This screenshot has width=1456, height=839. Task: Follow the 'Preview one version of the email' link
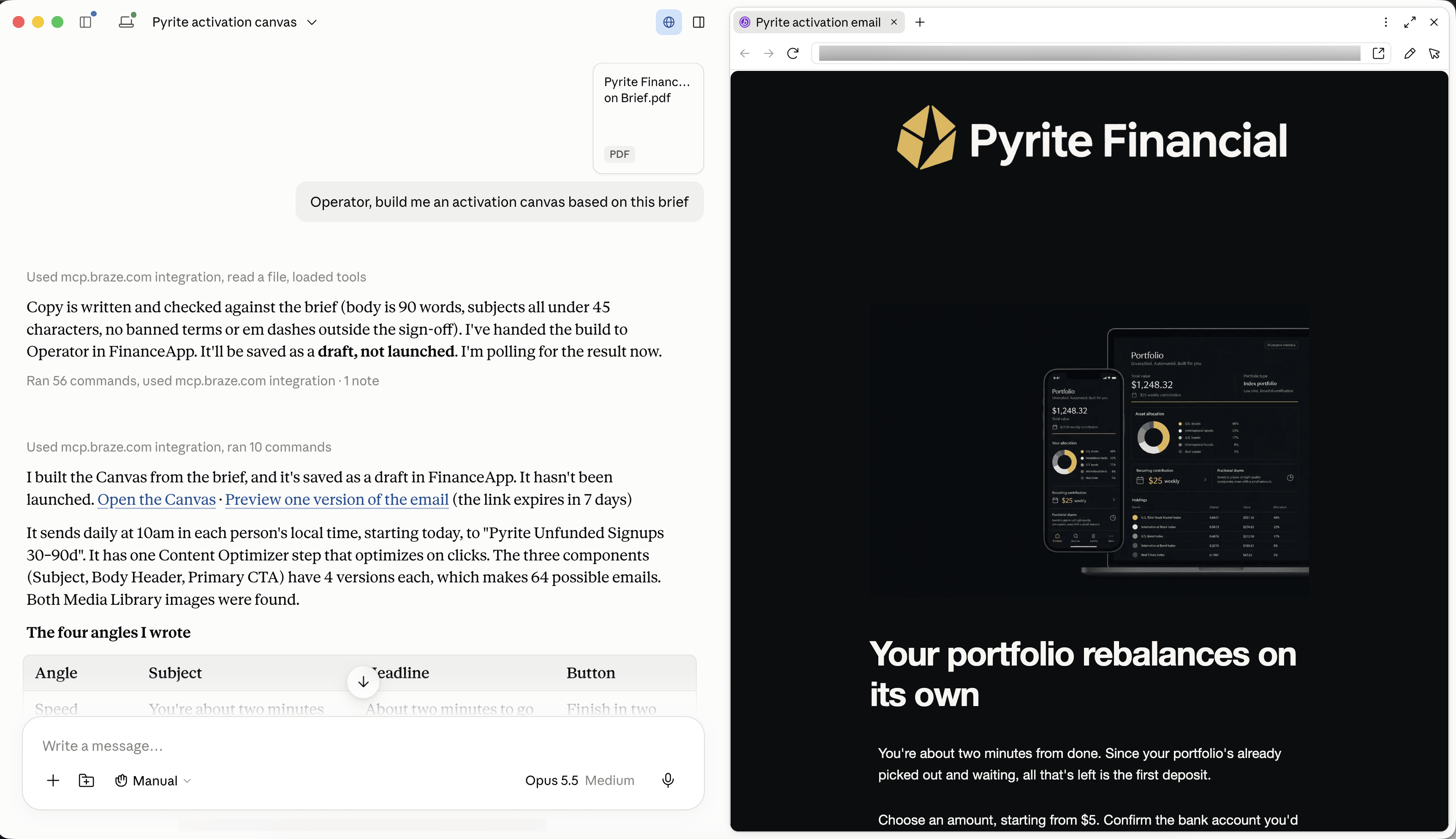(337, 499)
